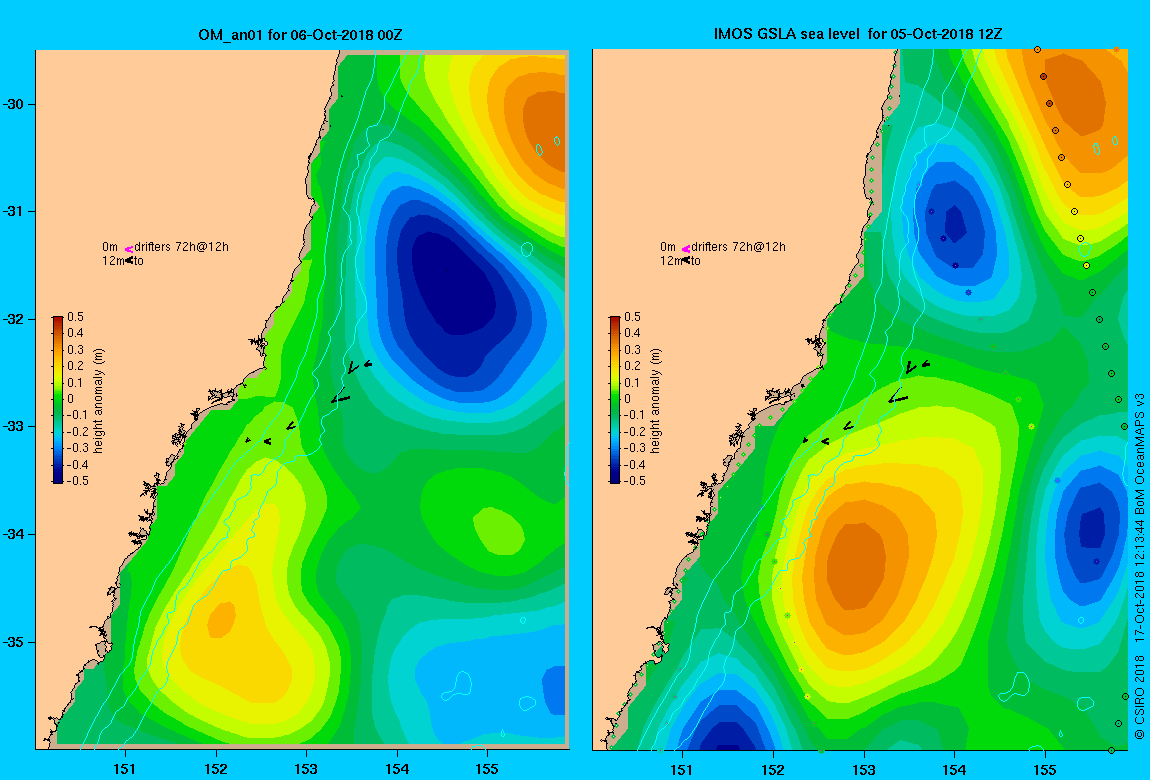The width and height of the screenshot is (1150, 780).
Task: Click the title 'OM_an01 for 06-Oct-2018 00Z'
Action: pyautogui.click(x=300, y=35)
